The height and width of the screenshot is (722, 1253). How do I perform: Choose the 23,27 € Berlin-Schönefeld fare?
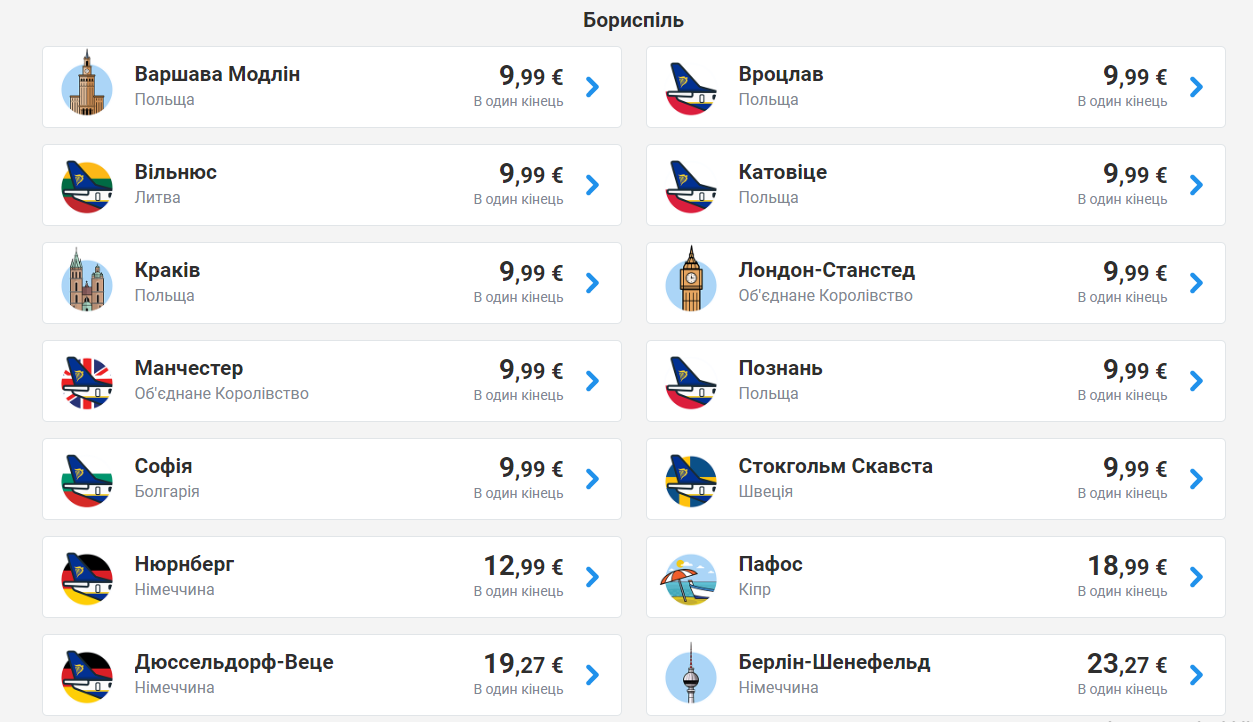pos(1127,665)
